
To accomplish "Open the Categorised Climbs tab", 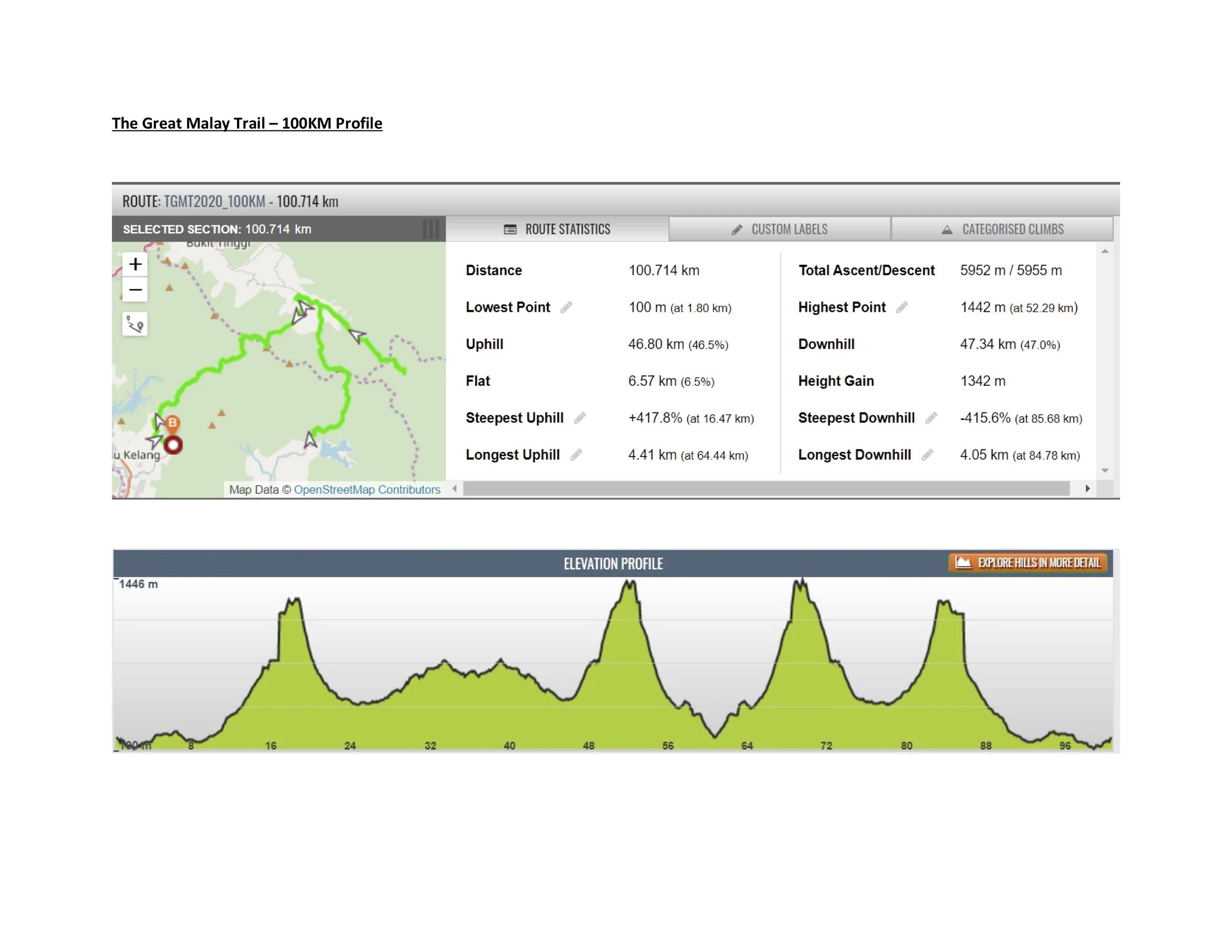I will 1002,229.
